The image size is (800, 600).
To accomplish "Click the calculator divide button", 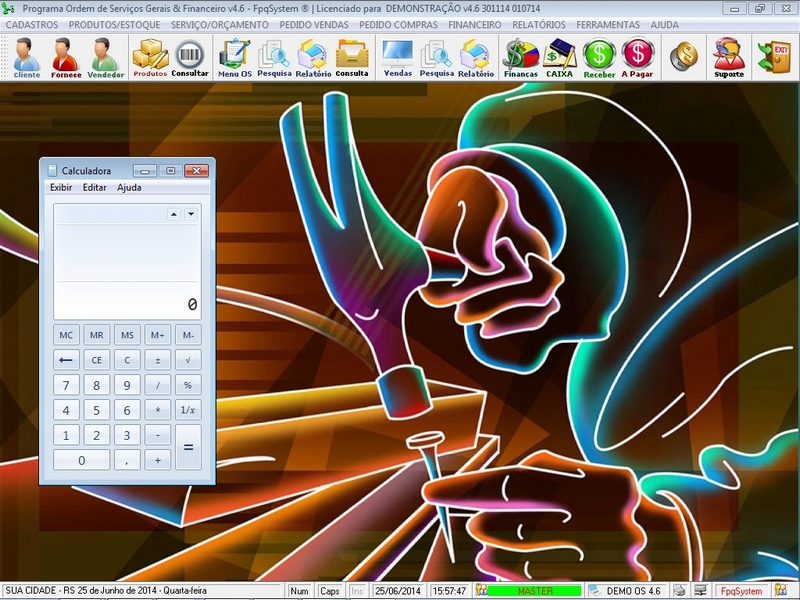I will 158,385.
